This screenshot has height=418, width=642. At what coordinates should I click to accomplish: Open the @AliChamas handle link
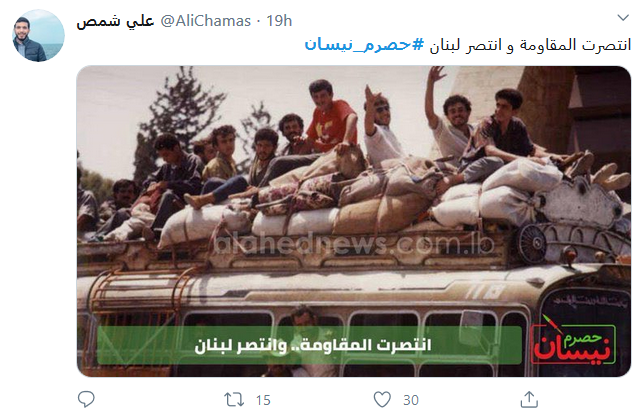(206, 21)
